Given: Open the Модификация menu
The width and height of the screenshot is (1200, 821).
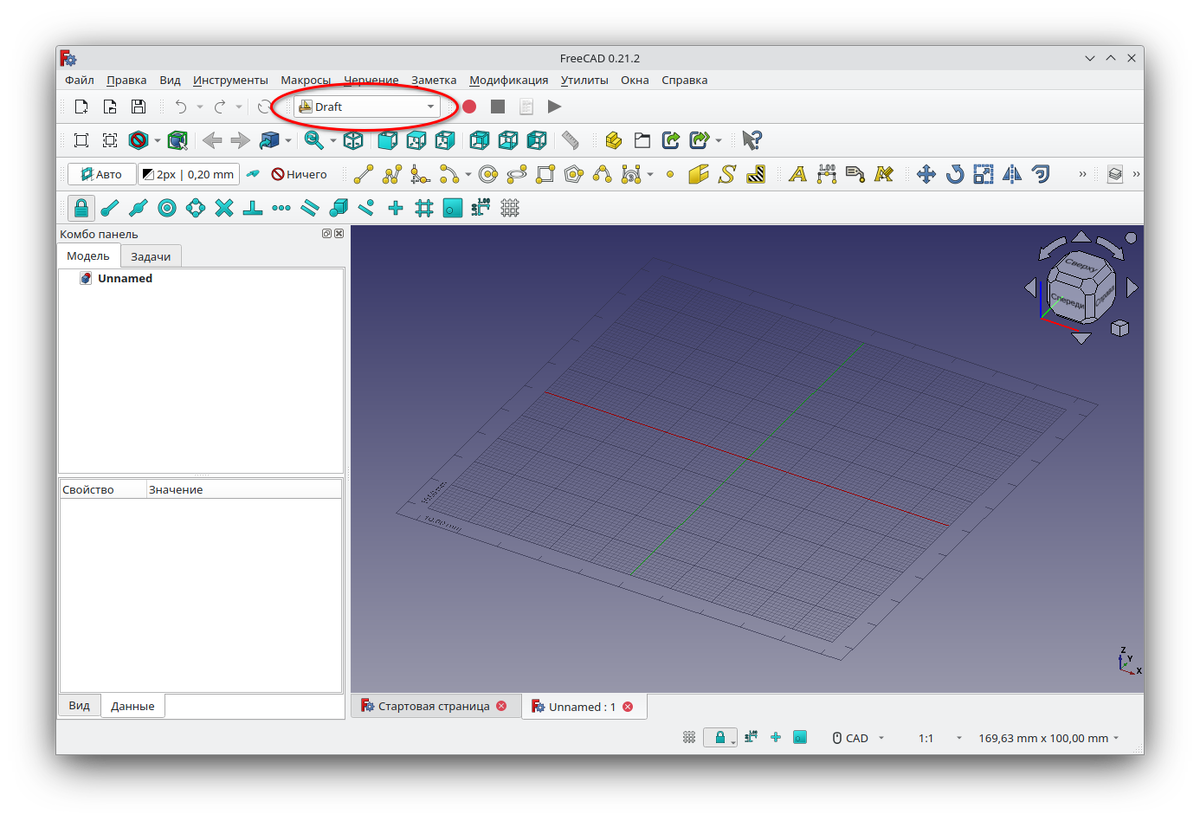Looking at the screenshot, I should (509, 80).
